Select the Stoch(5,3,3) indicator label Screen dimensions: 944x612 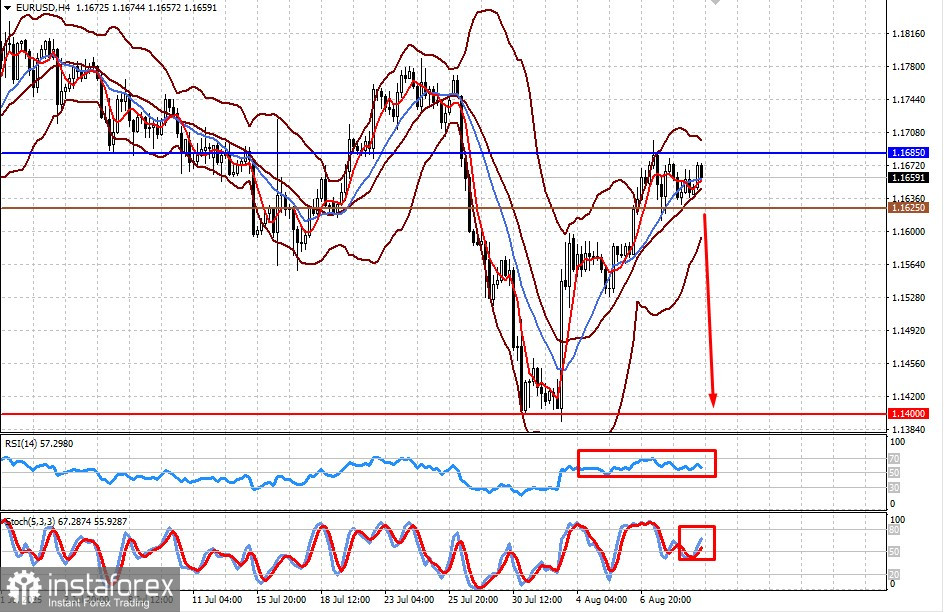(x=65, y=522)
